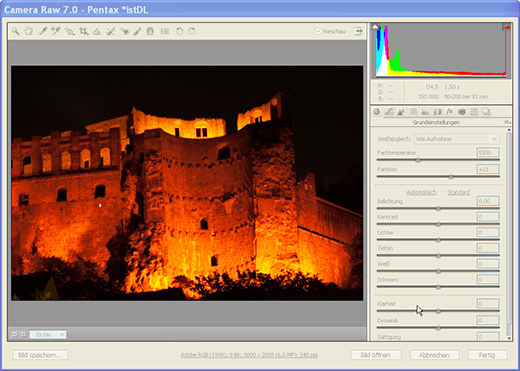Open the Grundeinstellungen panel flyout menu
The width and height of the screenshot is (520, 371).
[x=507, y=122]
